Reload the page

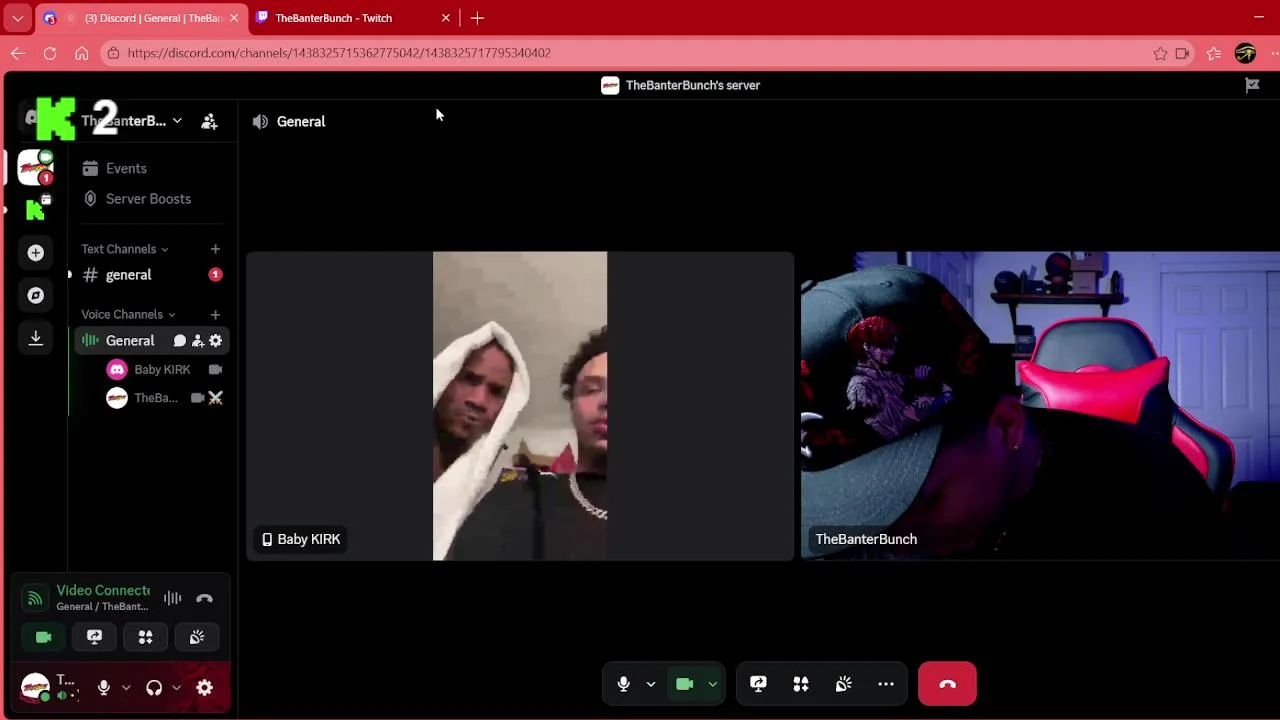point(50,53)
